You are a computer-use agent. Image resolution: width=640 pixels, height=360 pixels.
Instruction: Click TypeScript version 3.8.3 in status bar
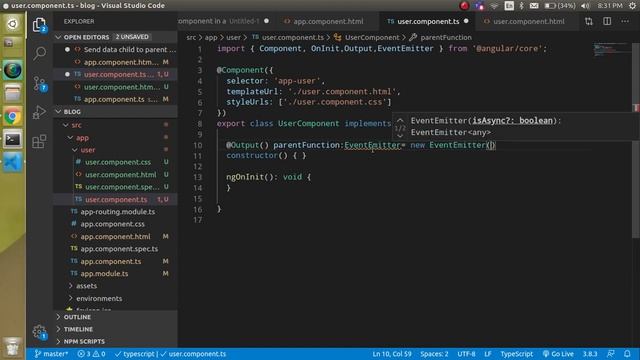click(x=590, y=354)
